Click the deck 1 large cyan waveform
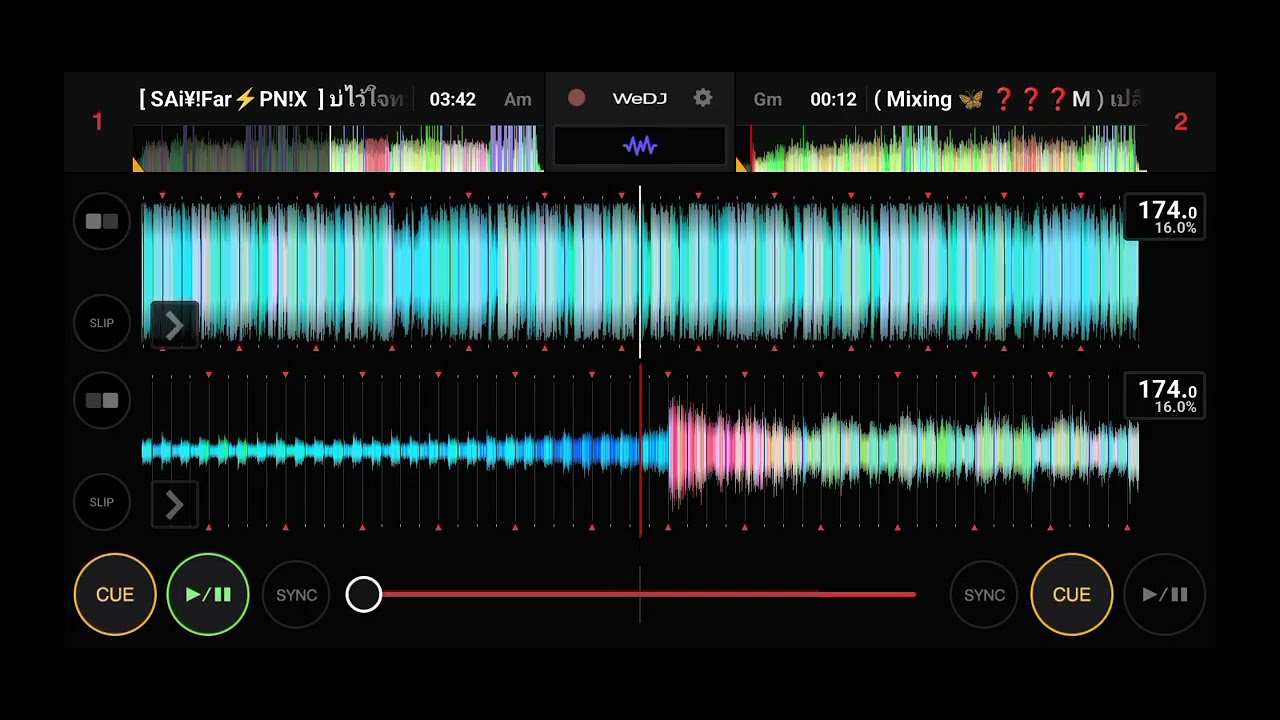This screenshot has height=720, width=1280. coord(640,271)
